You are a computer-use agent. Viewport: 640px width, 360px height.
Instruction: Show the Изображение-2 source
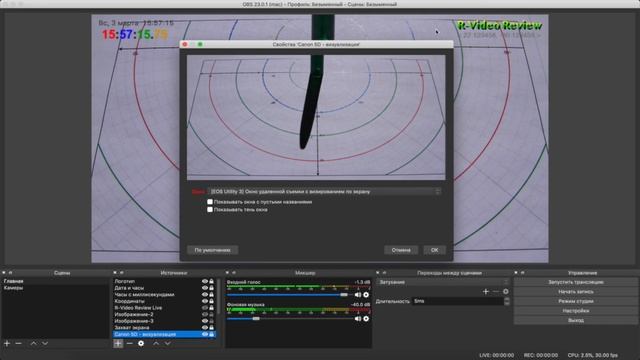pos(205,314)
